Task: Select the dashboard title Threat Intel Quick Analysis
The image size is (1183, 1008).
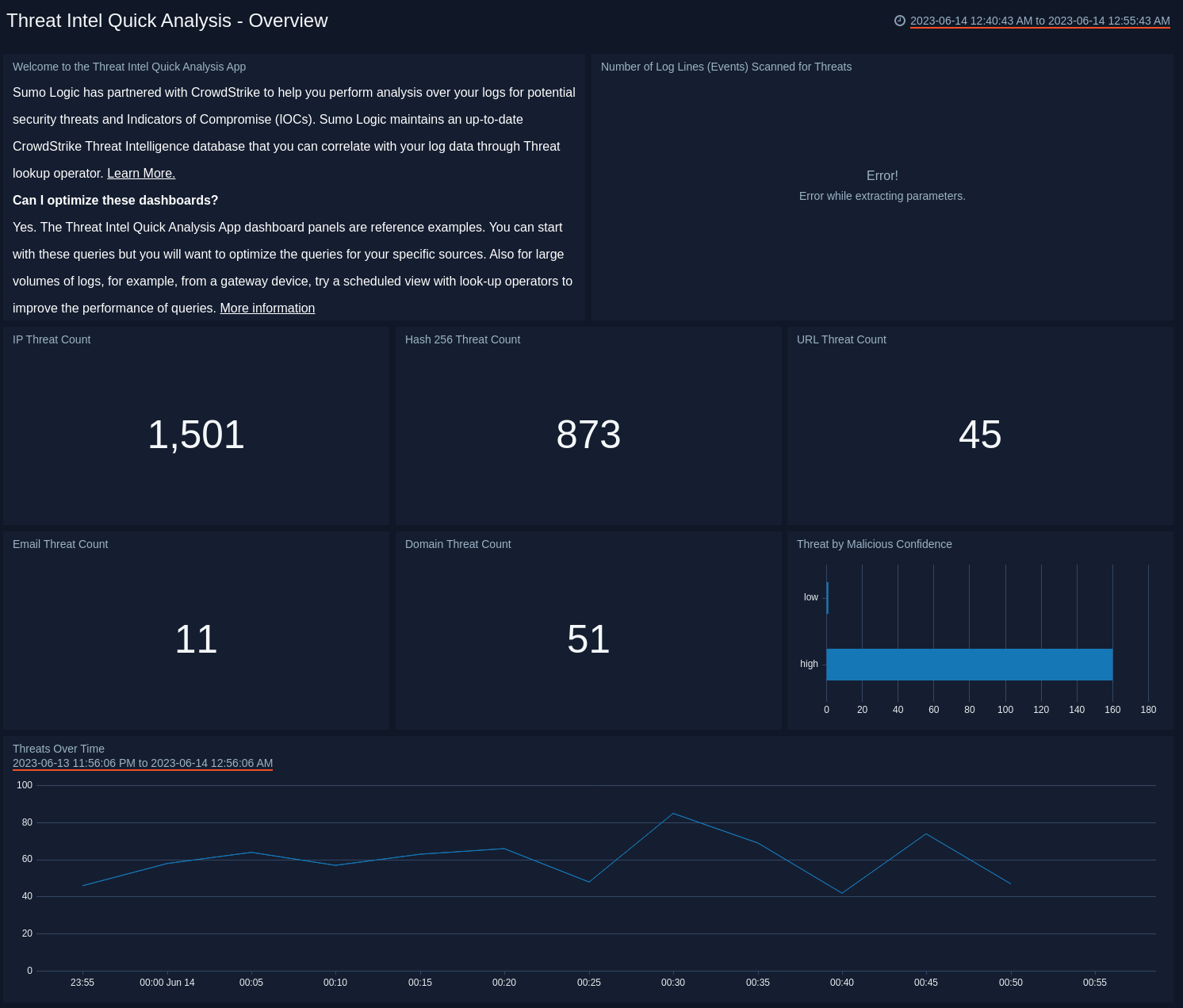Action: tap(167, 21)
